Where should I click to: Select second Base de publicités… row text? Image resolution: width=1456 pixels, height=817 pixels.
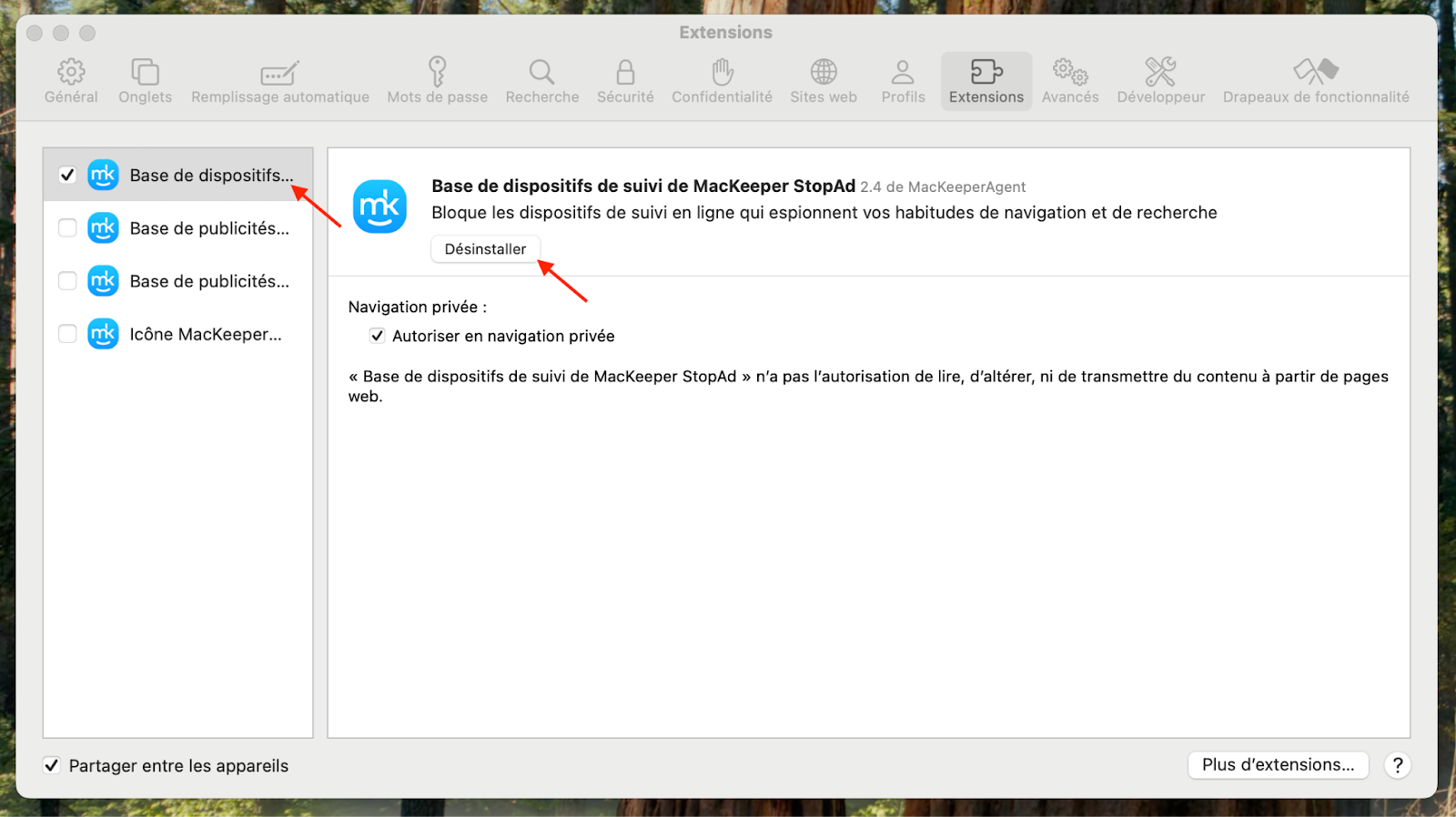coord(209,281)
